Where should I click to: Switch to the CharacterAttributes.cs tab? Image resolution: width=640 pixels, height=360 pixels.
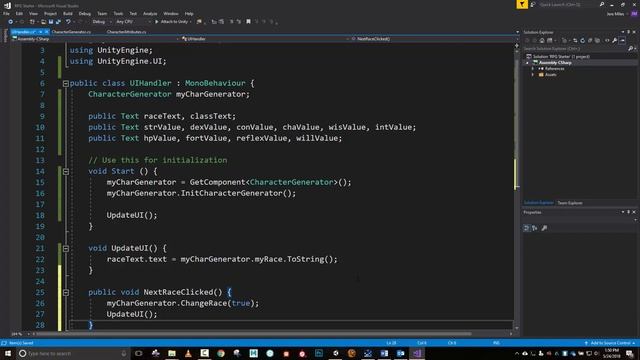[x=127, y=32]
